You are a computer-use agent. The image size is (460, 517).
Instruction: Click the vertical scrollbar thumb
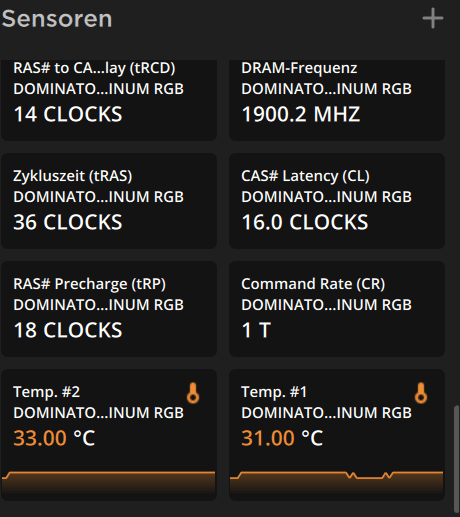pyautogui.click(x=456, y=459)
